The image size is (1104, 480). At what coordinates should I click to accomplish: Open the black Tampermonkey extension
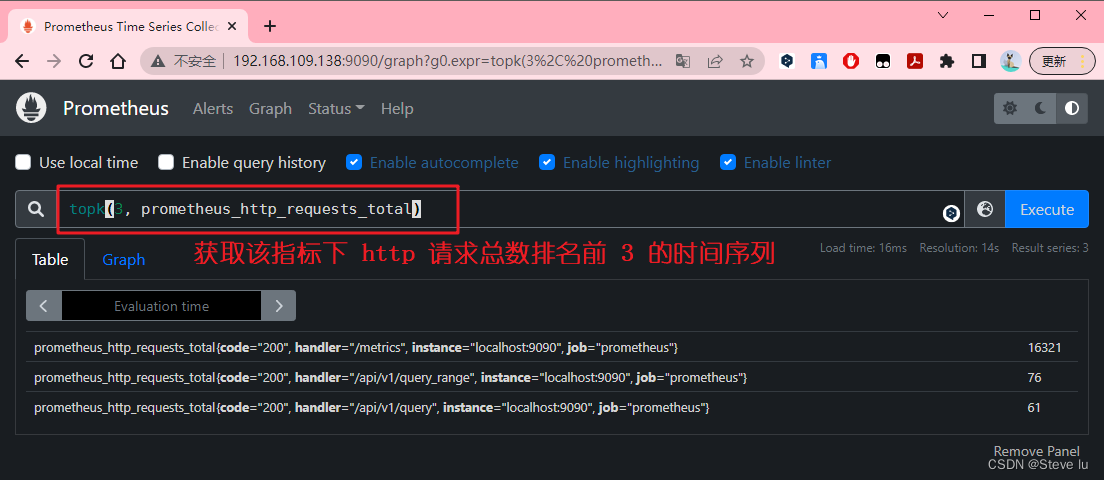pyautogui.click(x=882, y=61)
